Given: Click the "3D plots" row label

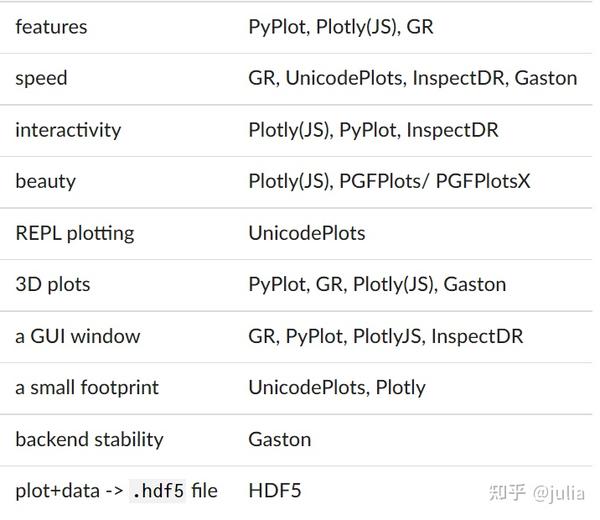Looking at the screenshot, I should (53, 284).
